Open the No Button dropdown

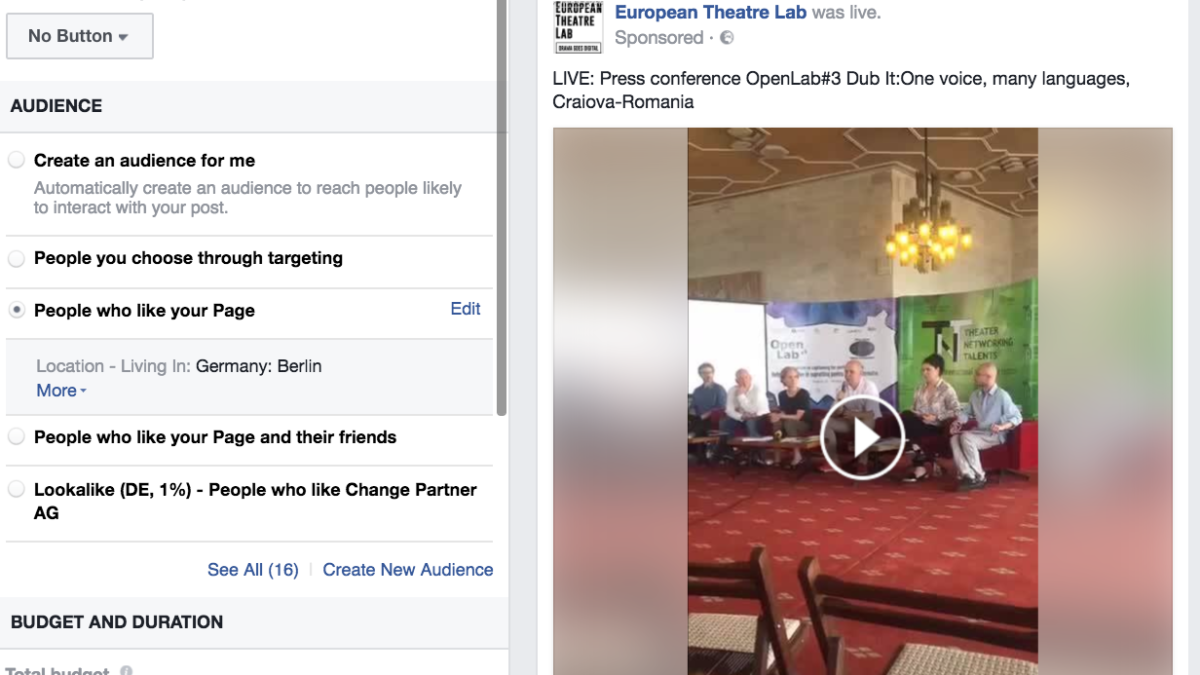(x=80, y=36)
